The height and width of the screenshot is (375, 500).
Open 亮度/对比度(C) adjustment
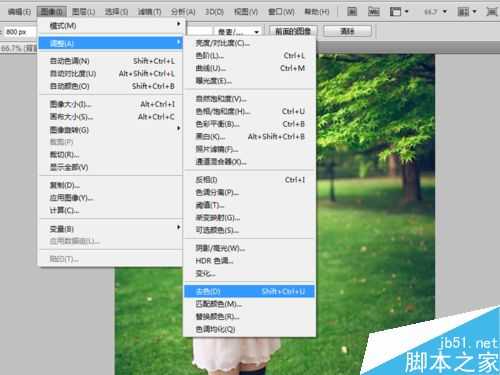click(x=249, y=43)
